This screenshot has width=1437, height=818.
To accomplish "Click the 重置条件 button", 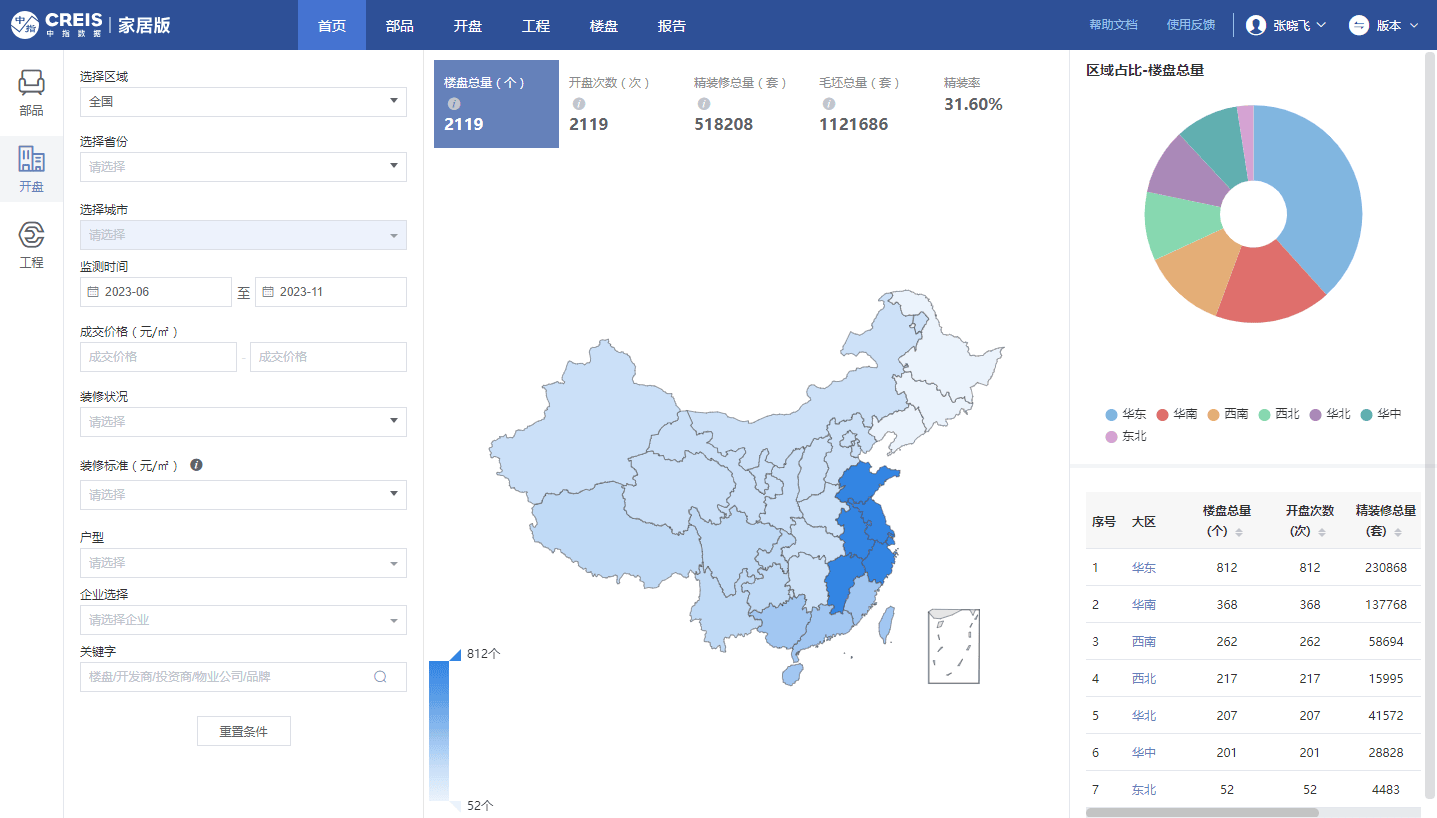I will 244,731.
